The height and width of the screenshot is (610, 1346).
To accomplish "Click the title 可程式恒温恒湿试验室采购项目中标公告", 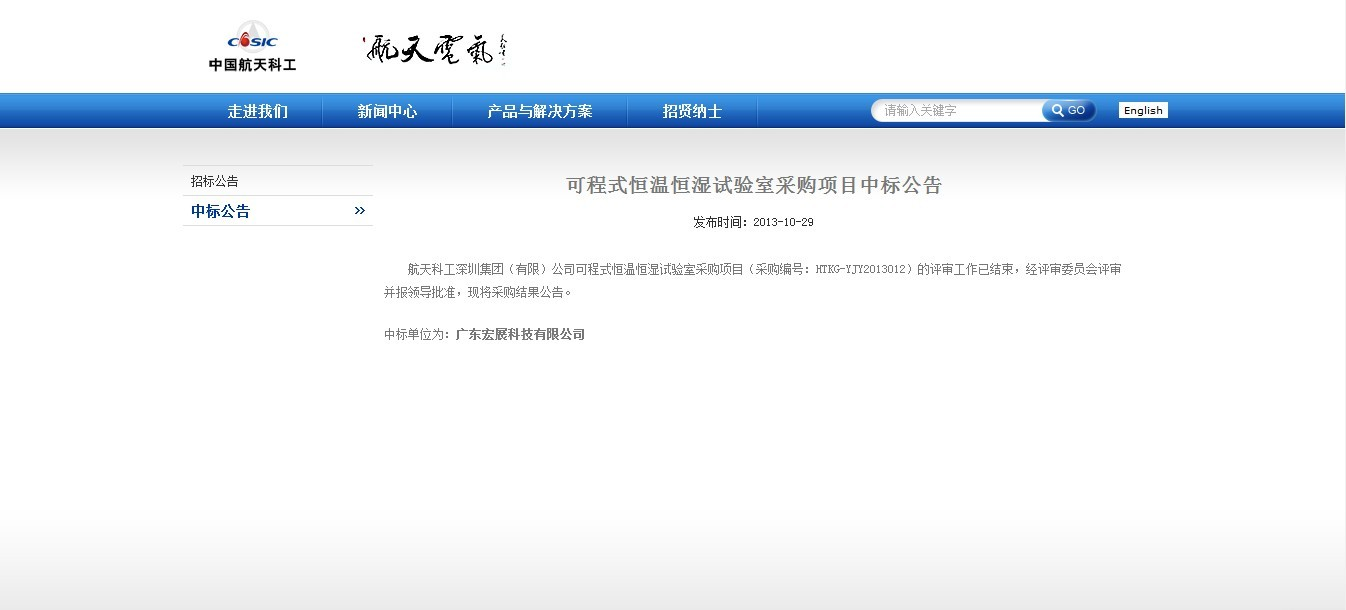I will coord(754,185).
